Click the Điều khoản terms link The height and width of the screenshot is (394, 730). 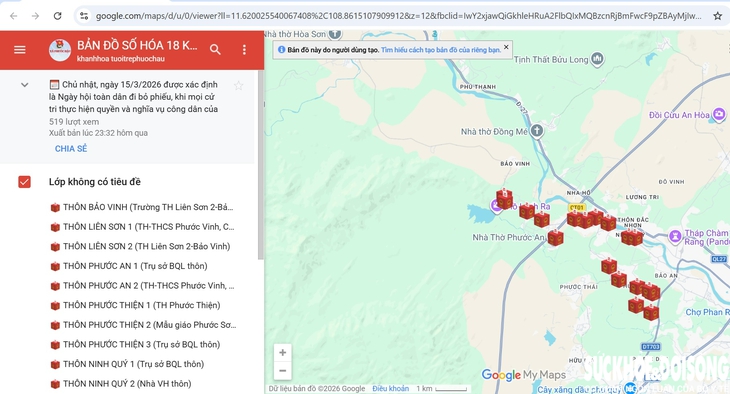[390, 388]
